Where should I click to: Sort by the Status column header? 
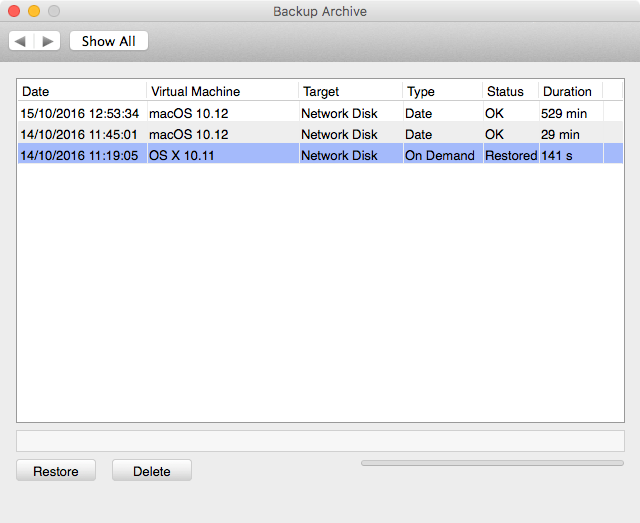tap(511, 91)
